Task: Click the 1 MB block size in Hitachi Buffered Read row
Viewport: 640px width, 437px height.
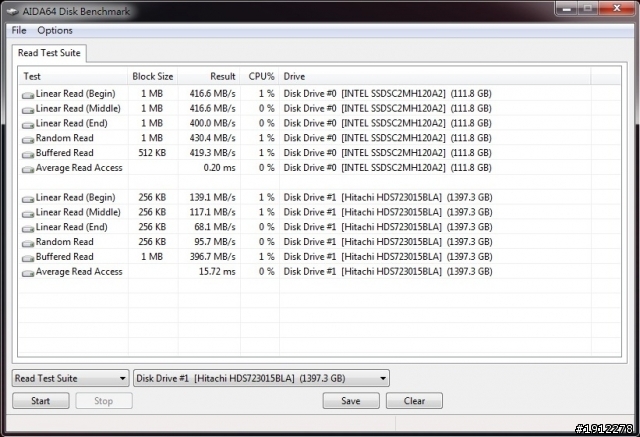Action: [x=152, y=257]
